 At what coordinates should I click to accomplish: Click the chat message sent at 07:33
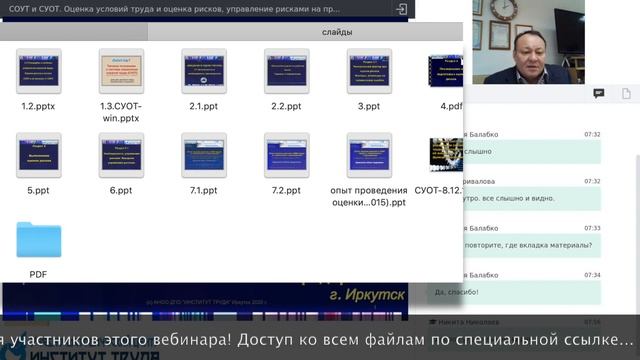click(x=532, y=245)
